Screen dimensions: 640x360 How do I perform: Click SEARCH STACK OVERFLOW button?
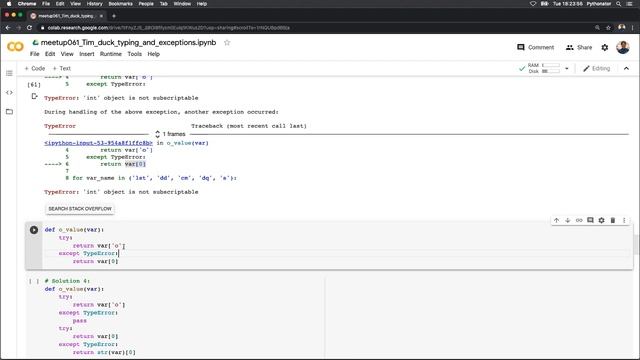point(80,209)
